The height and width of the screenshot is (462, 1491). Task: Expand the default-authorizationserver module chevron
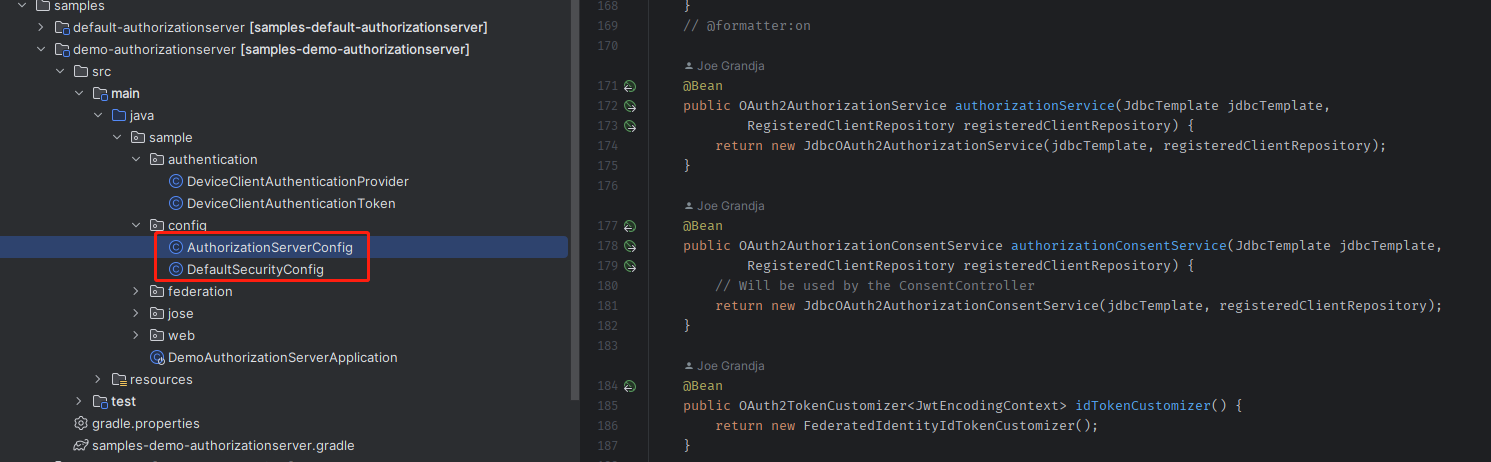click(41, 27)
